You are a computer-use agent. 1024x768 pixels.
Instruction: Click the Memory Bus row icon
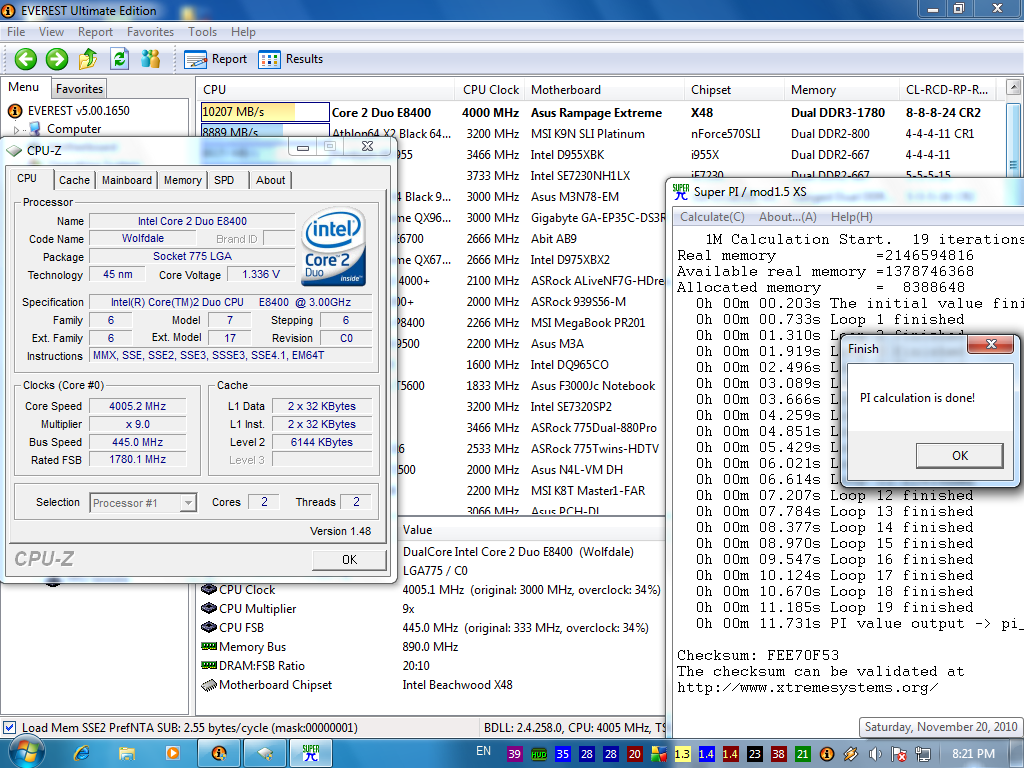(209, 647)
